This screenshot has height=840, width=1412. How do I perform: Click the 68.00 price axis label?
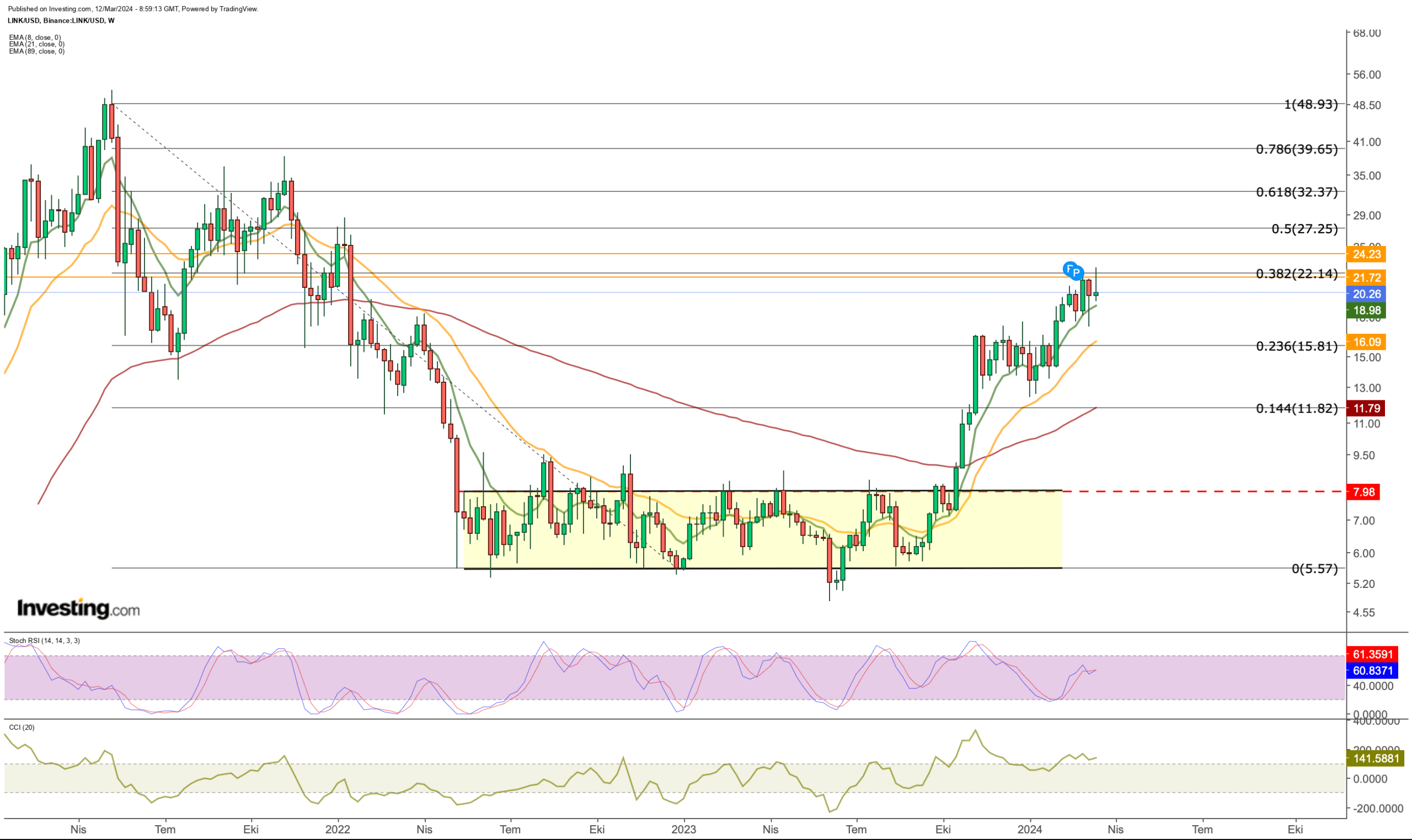tap(1367, 33)
